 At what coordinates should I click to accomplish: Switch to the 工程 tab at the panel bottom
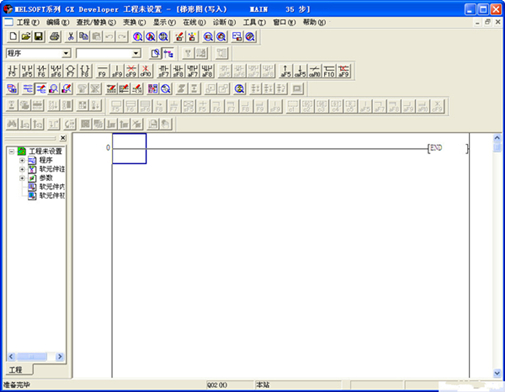tap(16, 370)
